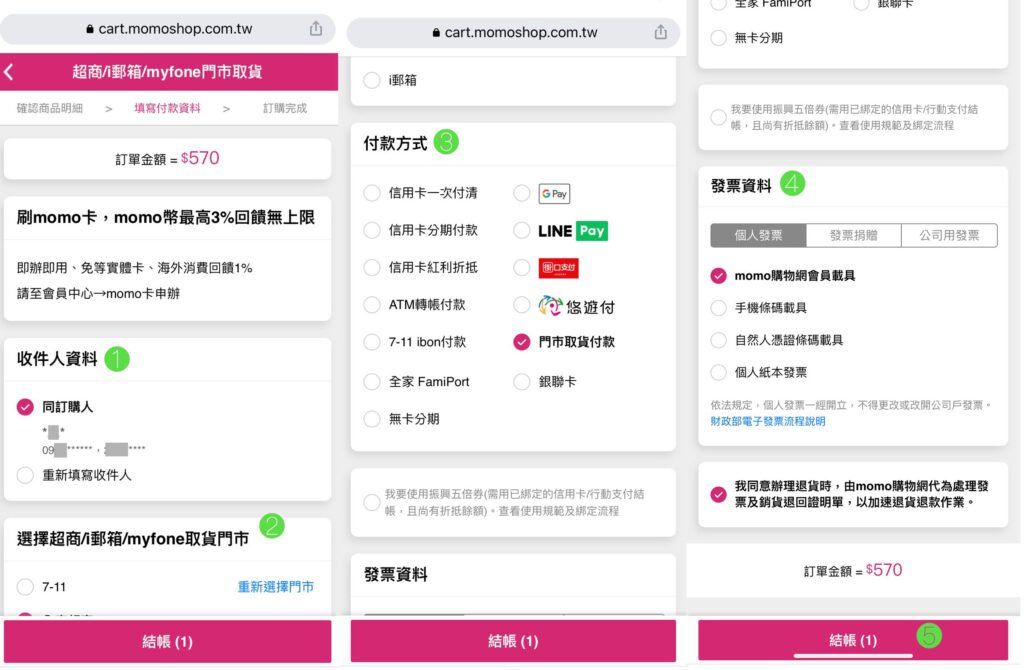The image size is (1024, 670).
Task: Select momo購物網會員載具 invoice carrier
Action: pos(718,276)
